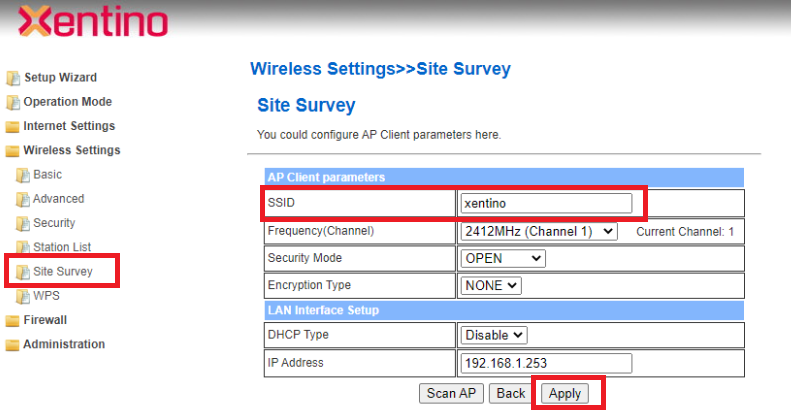Click the Setup Wizard page icon

pos(13,78)
